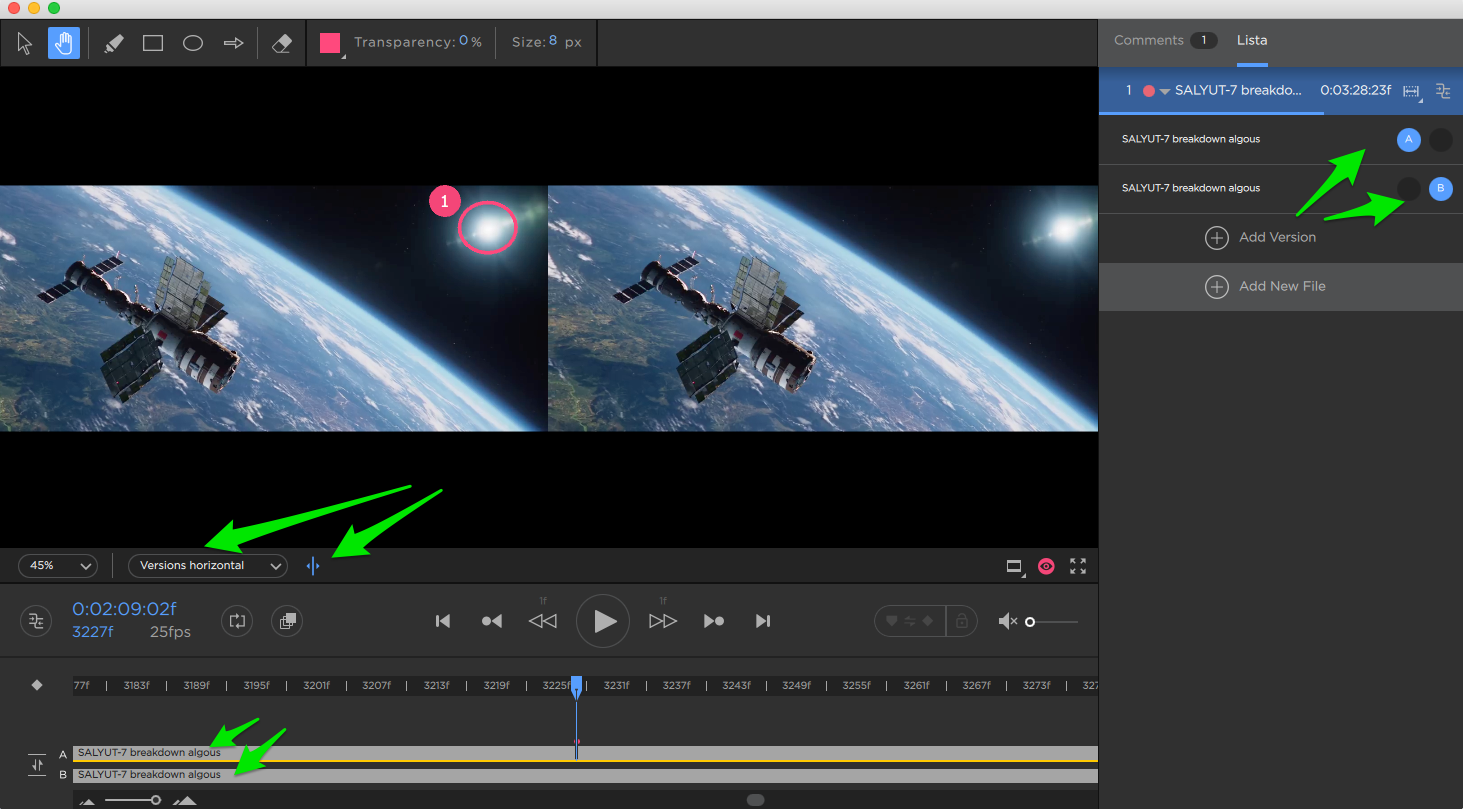
Task: Click Add Version button
Action: (1261, 237)
